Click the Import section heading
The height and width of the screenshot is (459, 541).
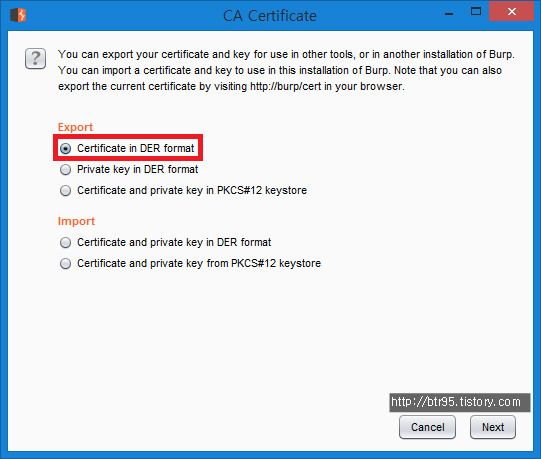coord(76,221)
